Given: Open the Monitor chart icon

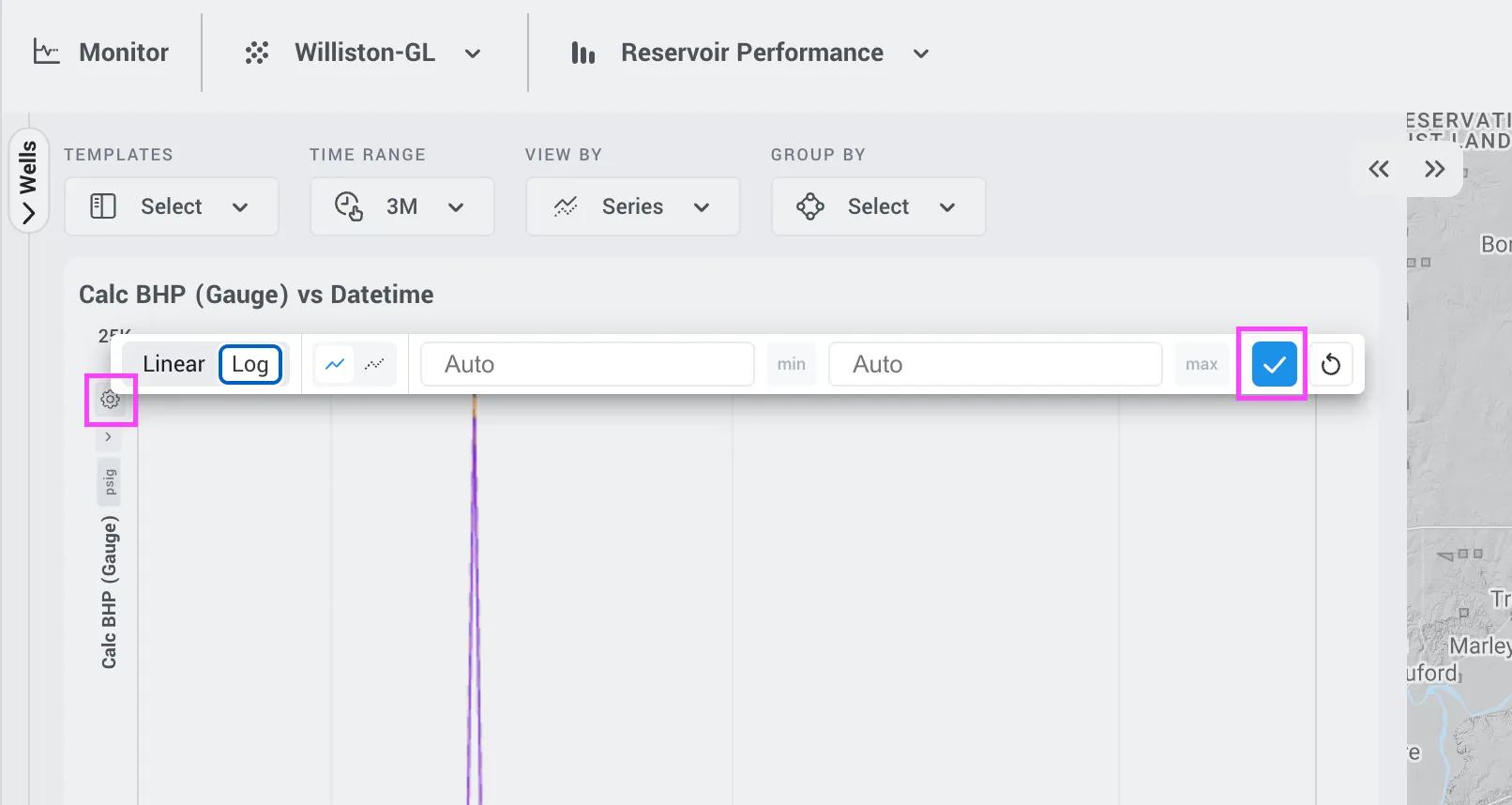Looking at the screenshot, I should click(46, 52).
